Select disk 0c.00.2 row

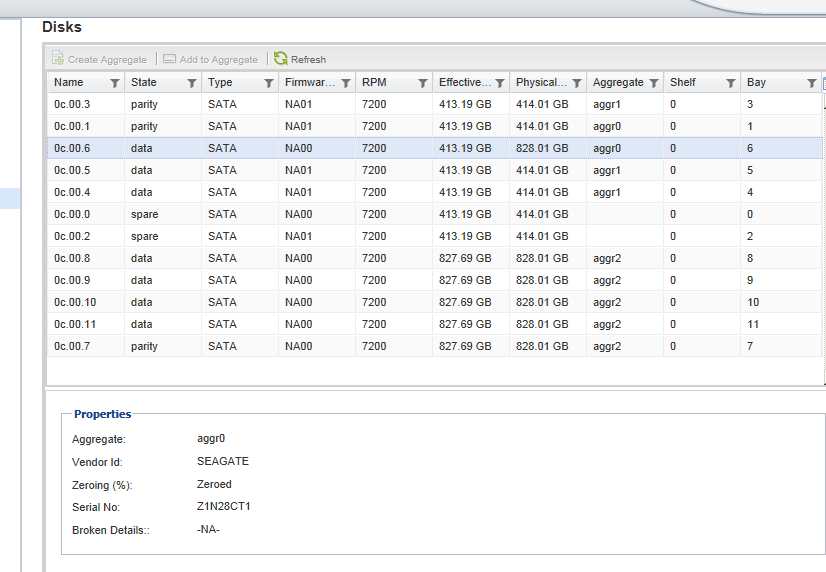tap(435, 236)
